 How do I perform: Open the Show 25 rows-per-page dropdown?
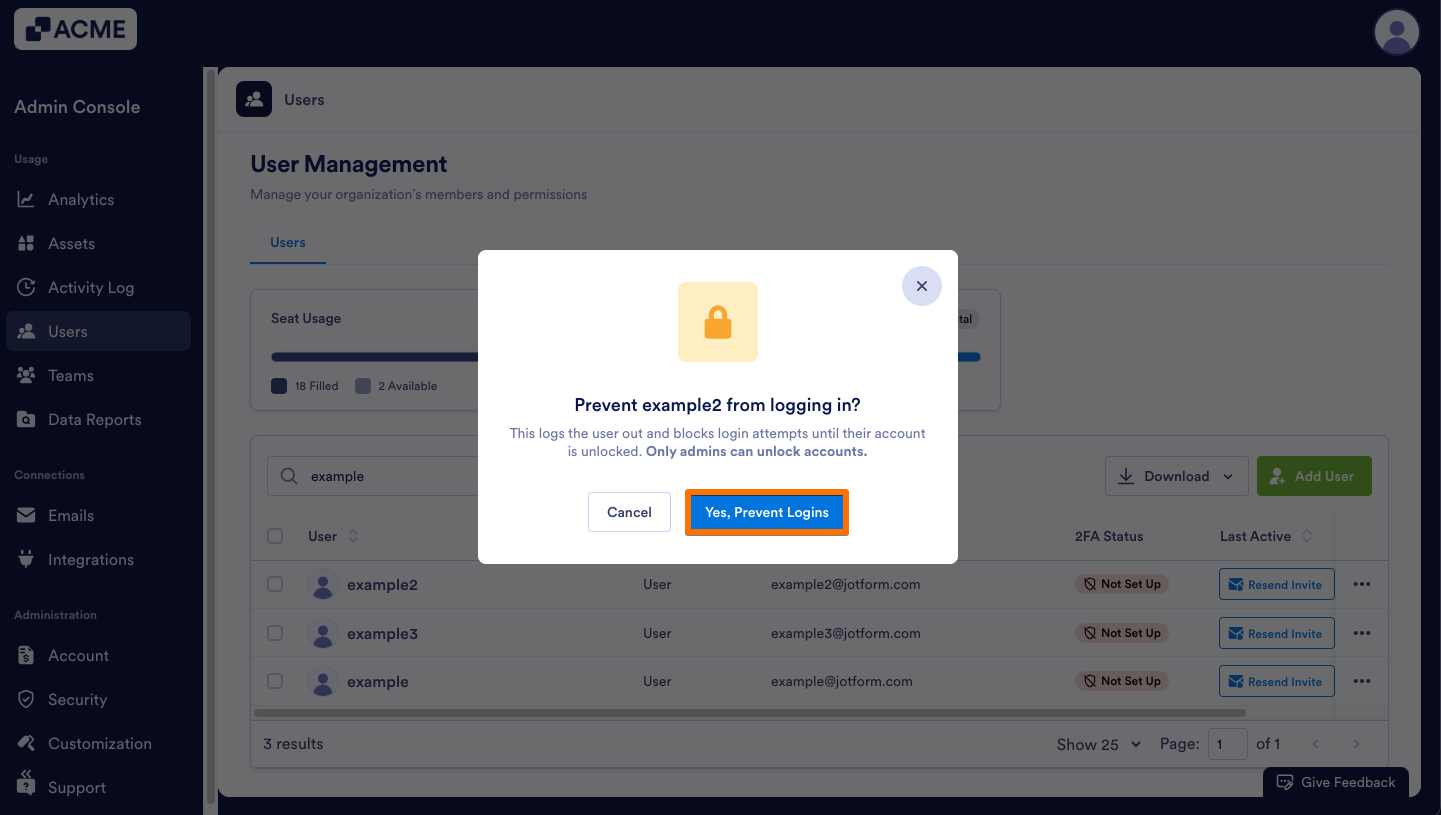(x=1098, y=744)
